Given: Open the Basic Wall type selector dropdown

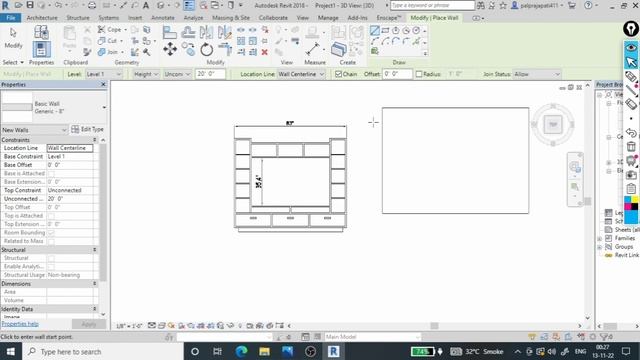Looking at the screenshot, I should coord(54,107).
